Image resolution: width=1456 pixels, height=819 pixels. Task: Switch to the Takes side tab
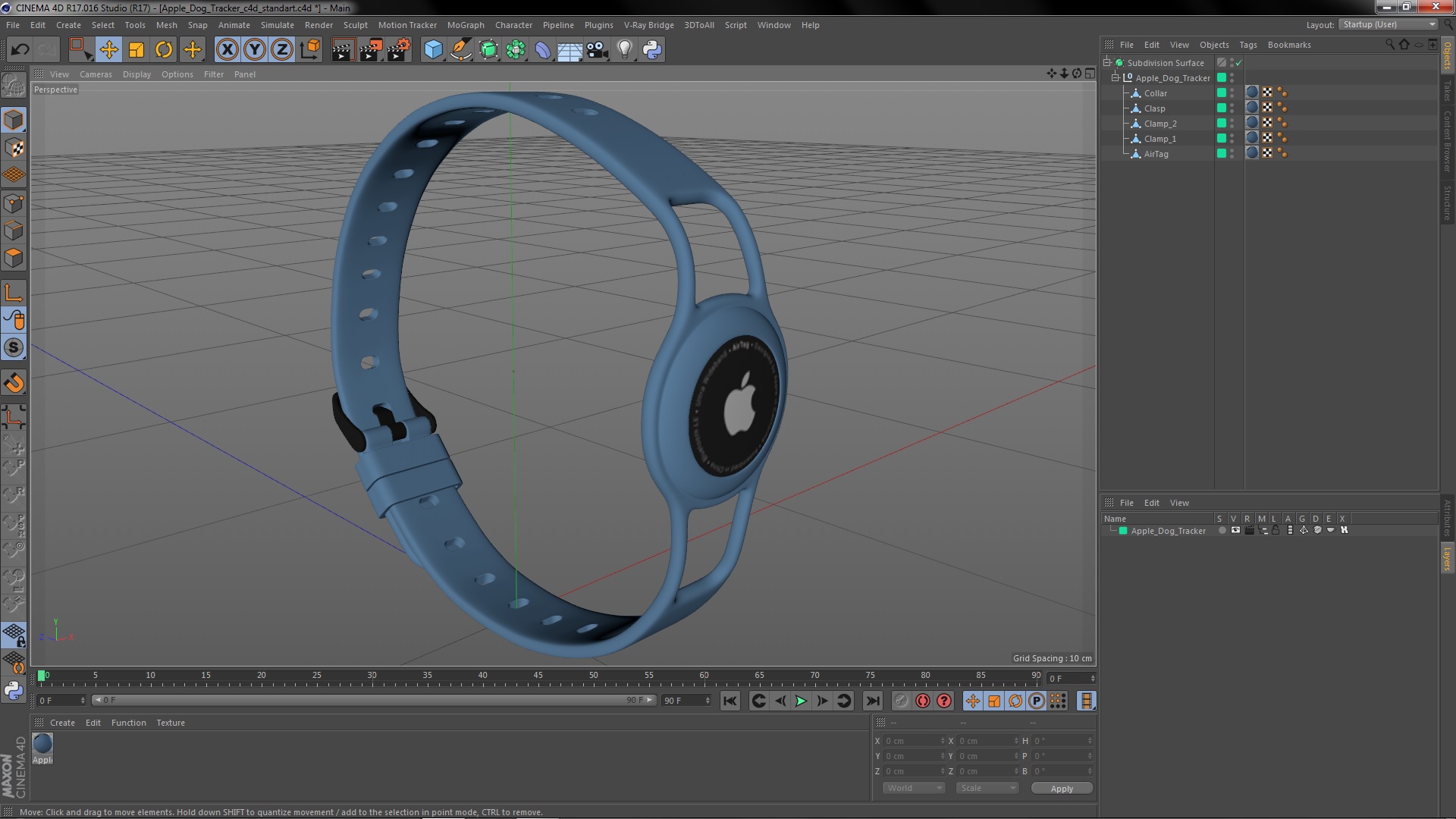pyautogui.click(x=1447, y=90)
